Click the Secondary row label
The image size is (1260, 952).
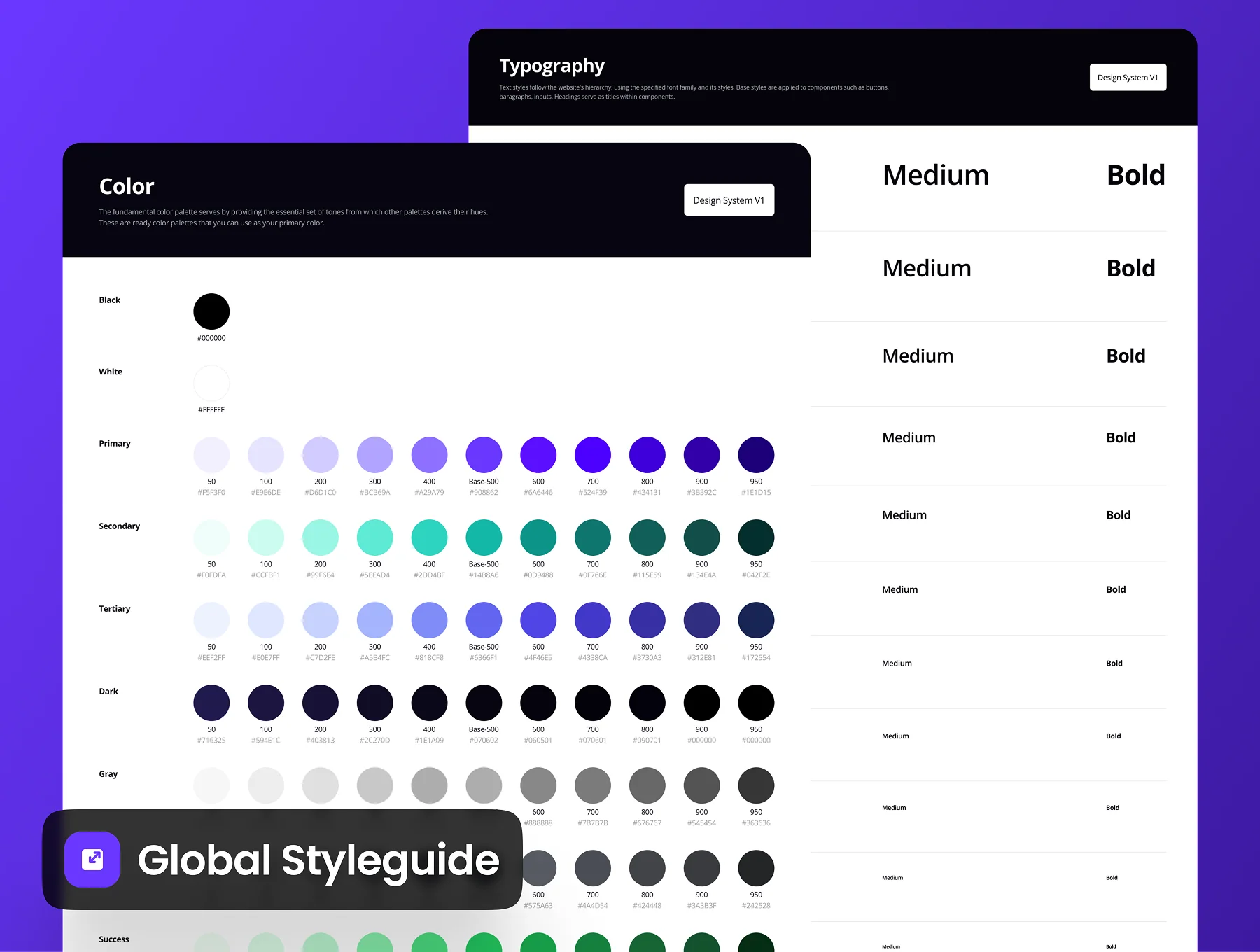point(120,526)
